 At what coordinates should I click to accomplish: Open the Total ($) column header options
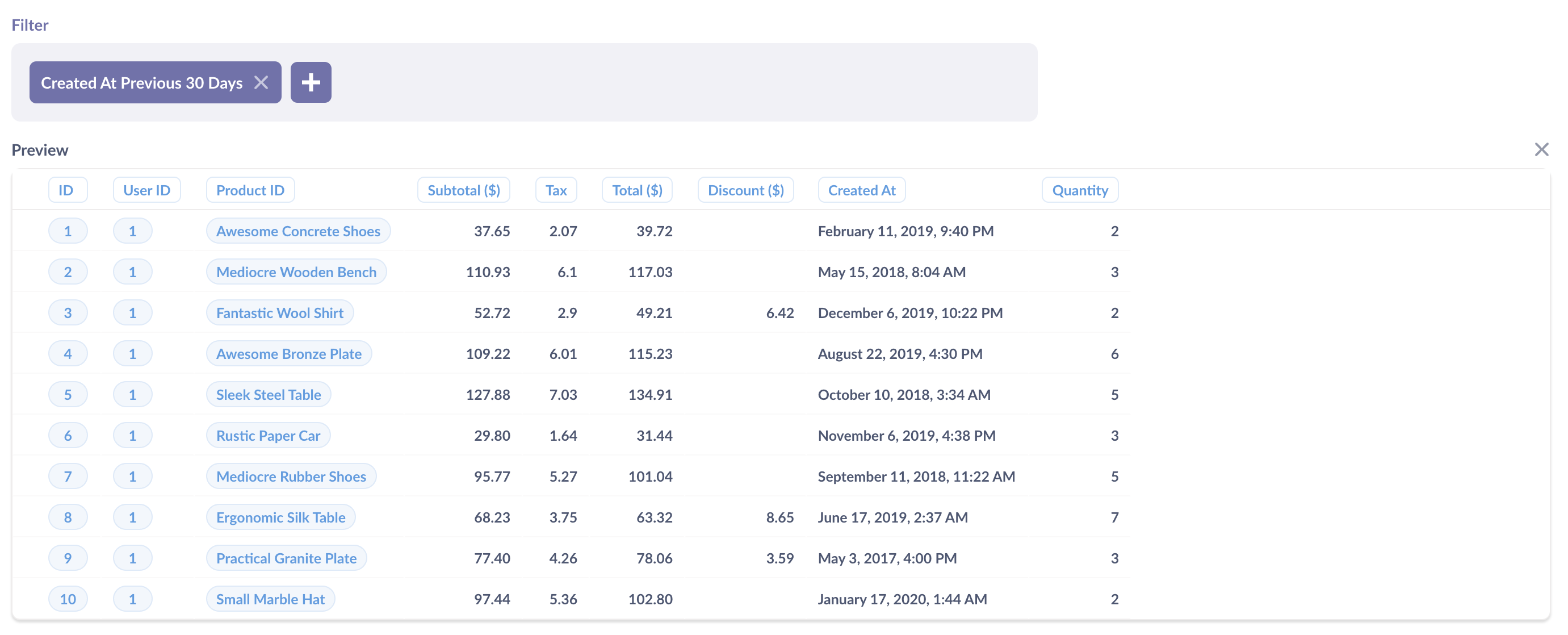637,189
